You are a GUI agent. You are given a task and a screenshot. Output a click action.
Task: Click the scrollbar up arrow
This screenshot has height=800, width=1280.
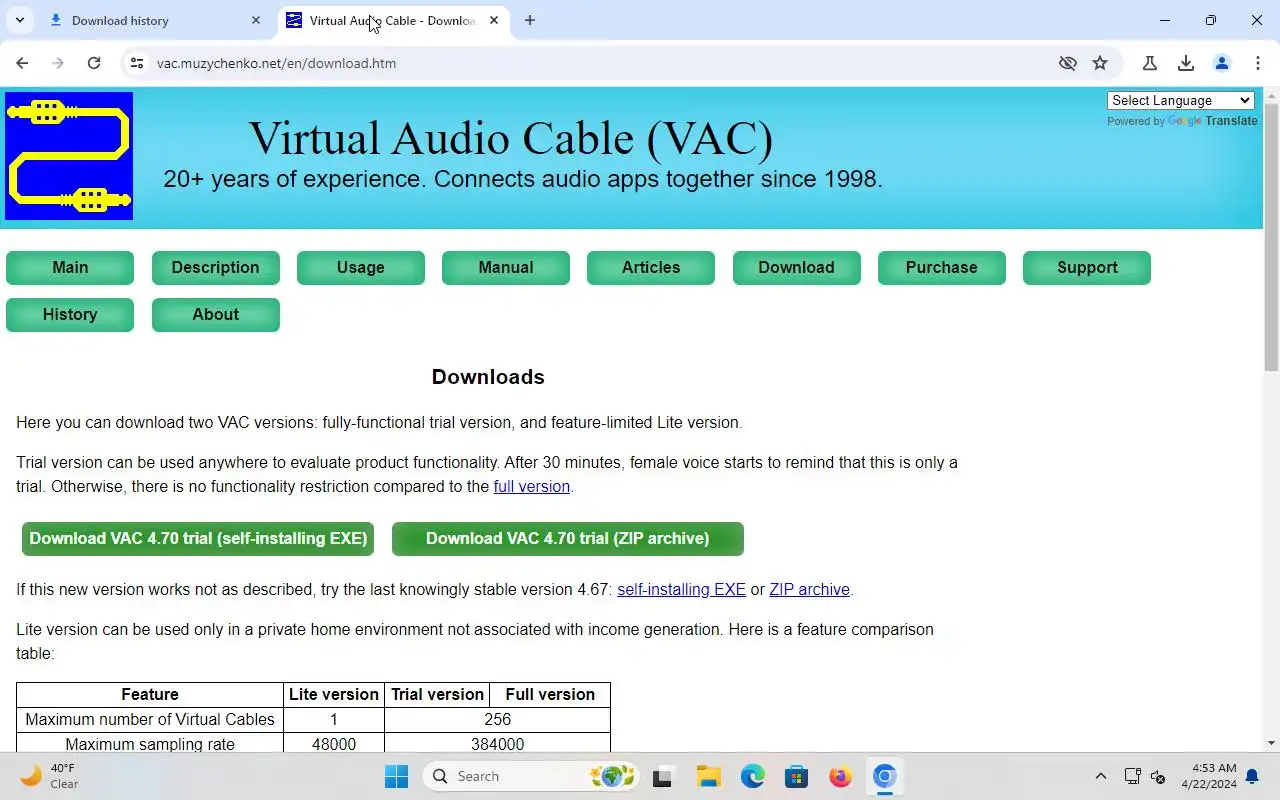[1272, 95]
